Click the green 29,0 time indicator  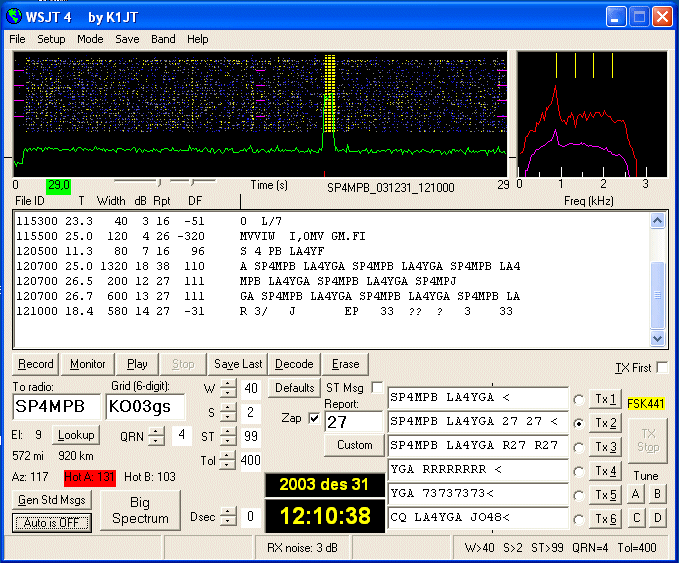58,185
